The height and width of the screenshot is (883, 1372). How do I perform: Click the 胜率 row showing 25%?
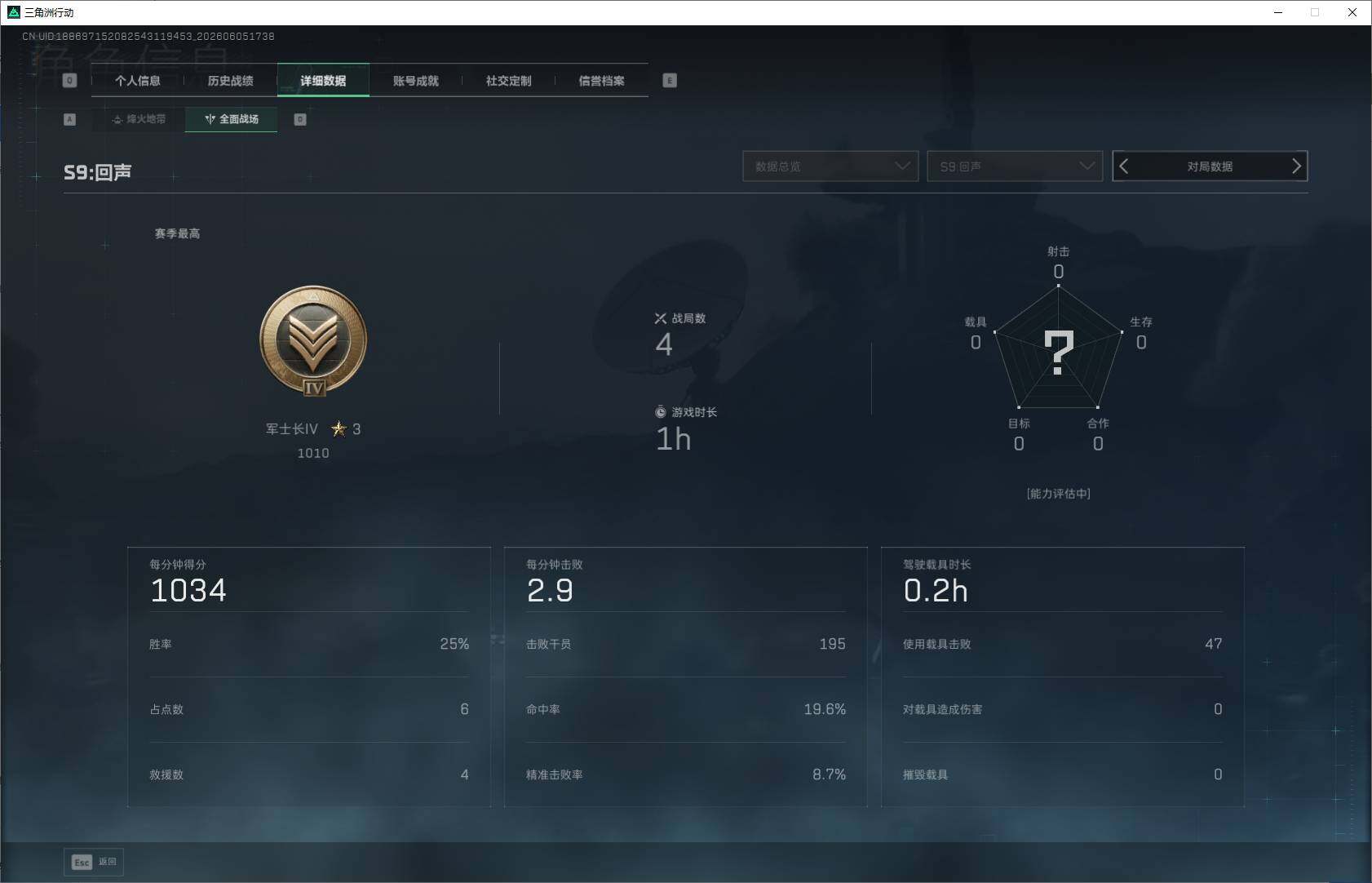309,644
